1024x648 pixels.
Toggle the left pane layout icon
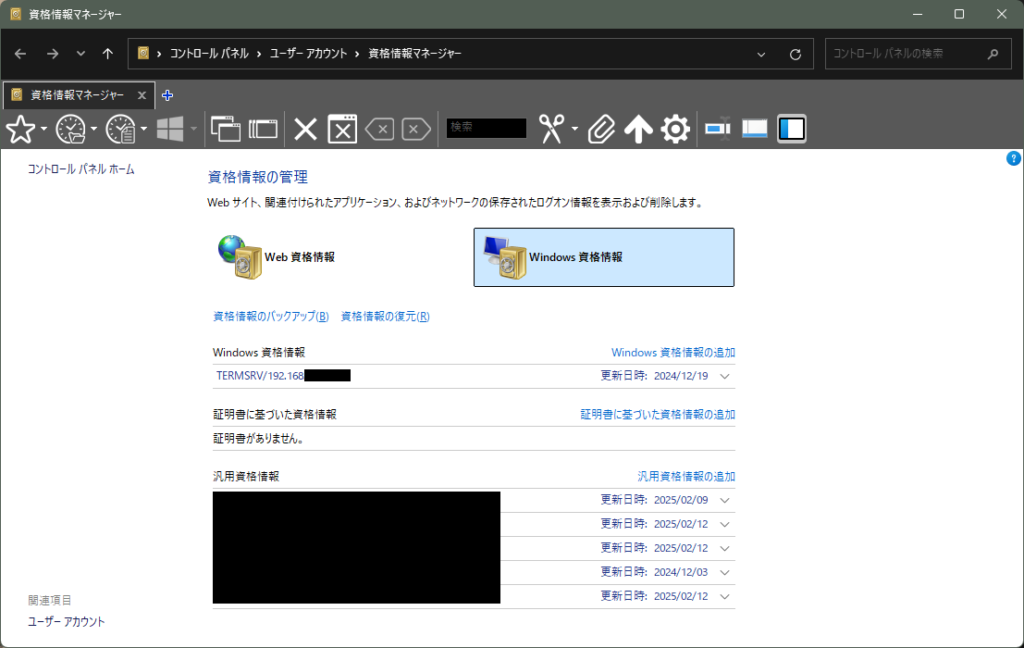coord(792,129)
